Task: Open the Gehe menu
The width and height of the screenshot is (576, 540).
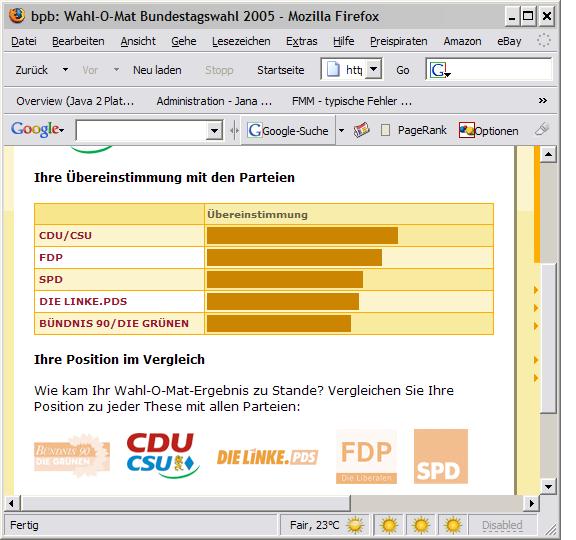Action: click(184, 41)
